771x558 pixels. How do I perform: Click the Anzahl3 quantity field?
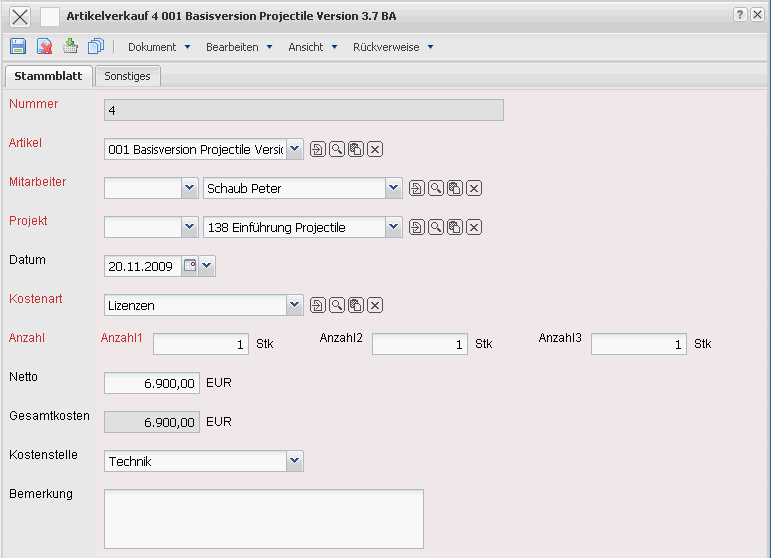639,344
